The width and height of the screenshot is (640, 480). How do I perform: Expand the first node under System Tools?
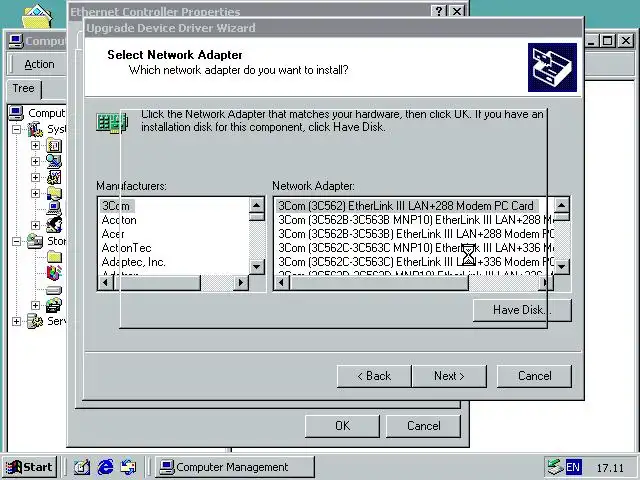pyautogui.click(x=36, y=145)
